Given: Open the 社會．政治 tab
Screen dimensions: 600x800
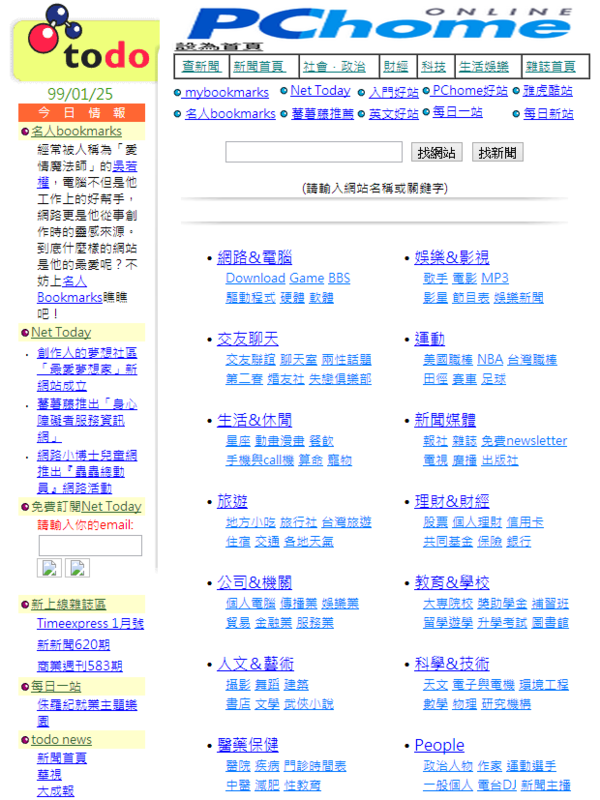Looking at the screenshot, I should (x=334, y=66).
